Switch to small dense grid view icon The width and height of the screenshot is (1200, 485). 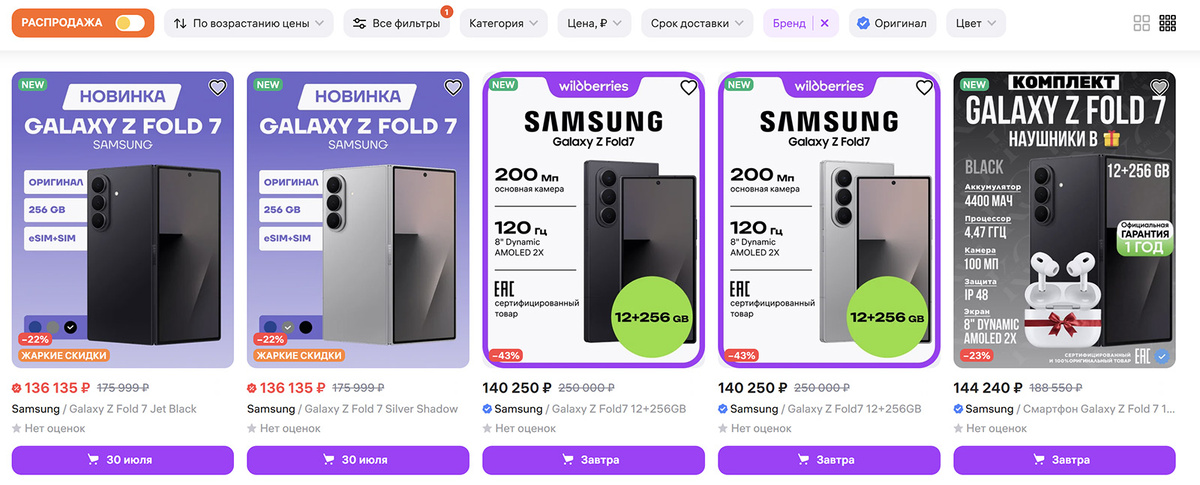click(1168, 23)
